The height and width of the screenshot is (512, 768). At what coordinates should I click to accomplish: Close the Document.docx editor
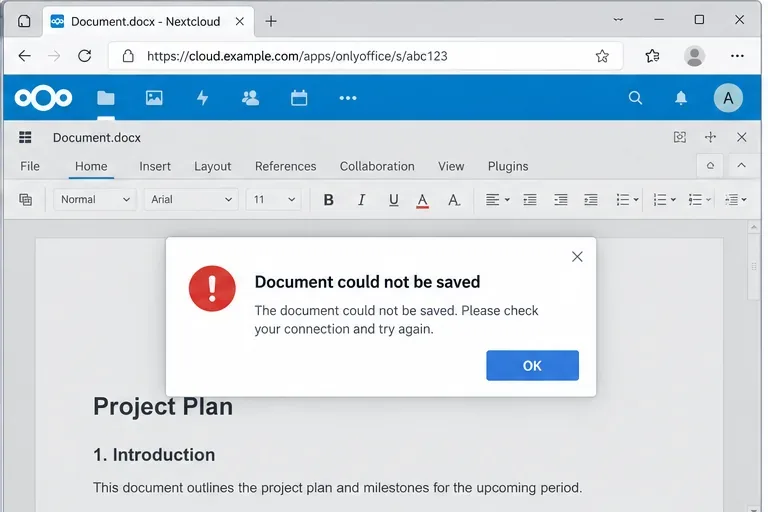[x=742, y=137]
